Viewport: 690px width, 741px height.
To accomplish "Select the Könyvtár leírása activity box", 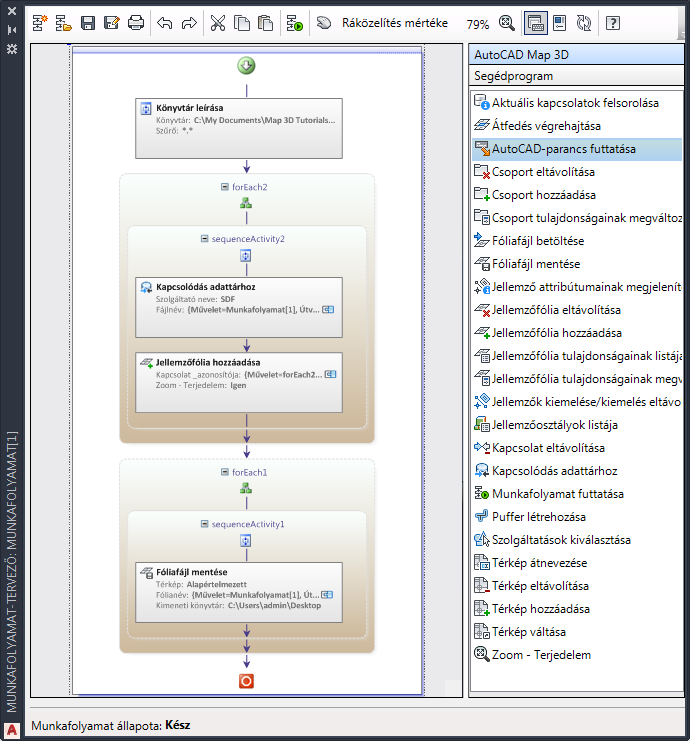I will tap(239, 129).
